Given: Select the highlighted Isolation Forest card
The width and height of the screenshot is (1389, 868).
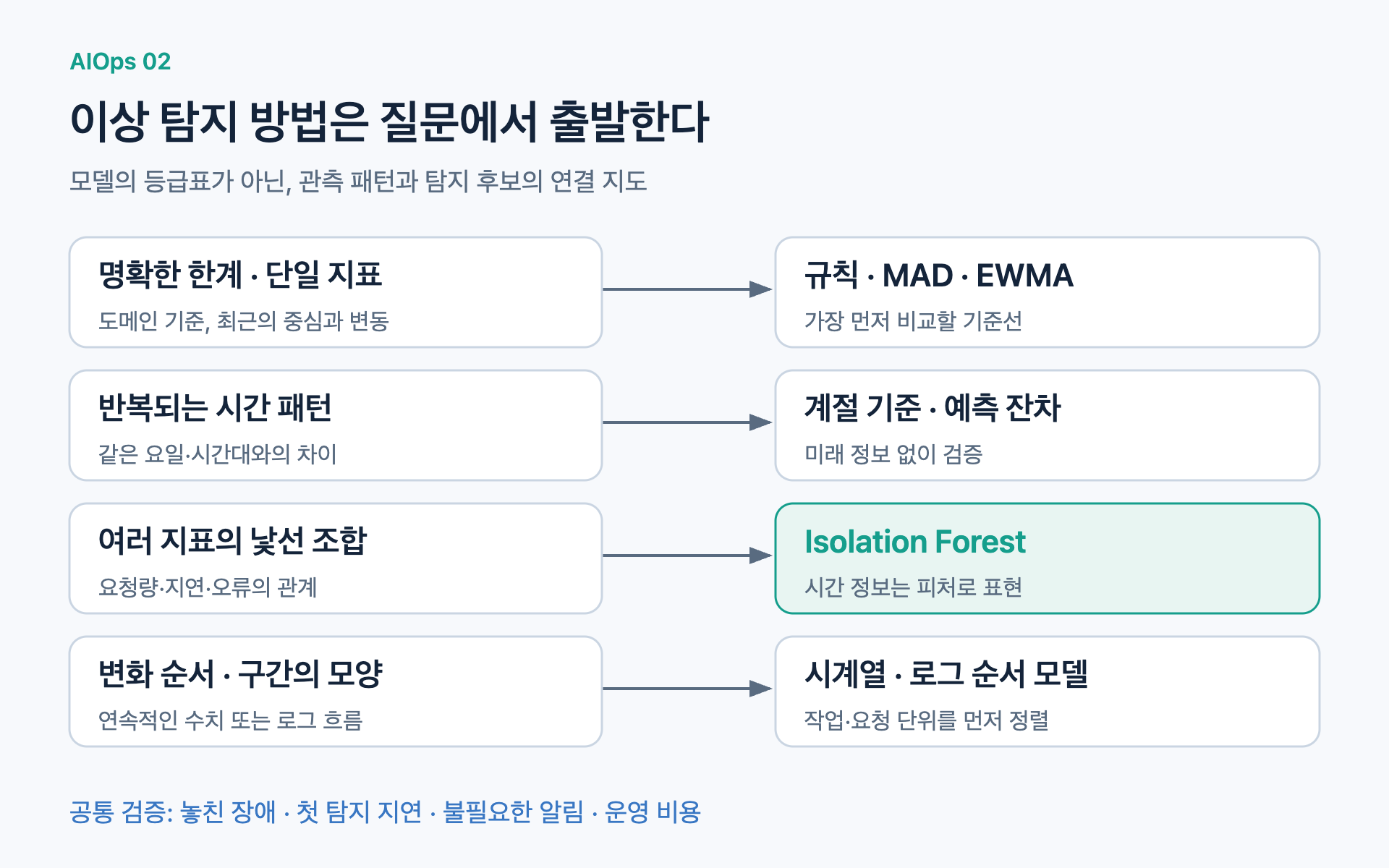Looking at the screenshot, I should 1048,558.
